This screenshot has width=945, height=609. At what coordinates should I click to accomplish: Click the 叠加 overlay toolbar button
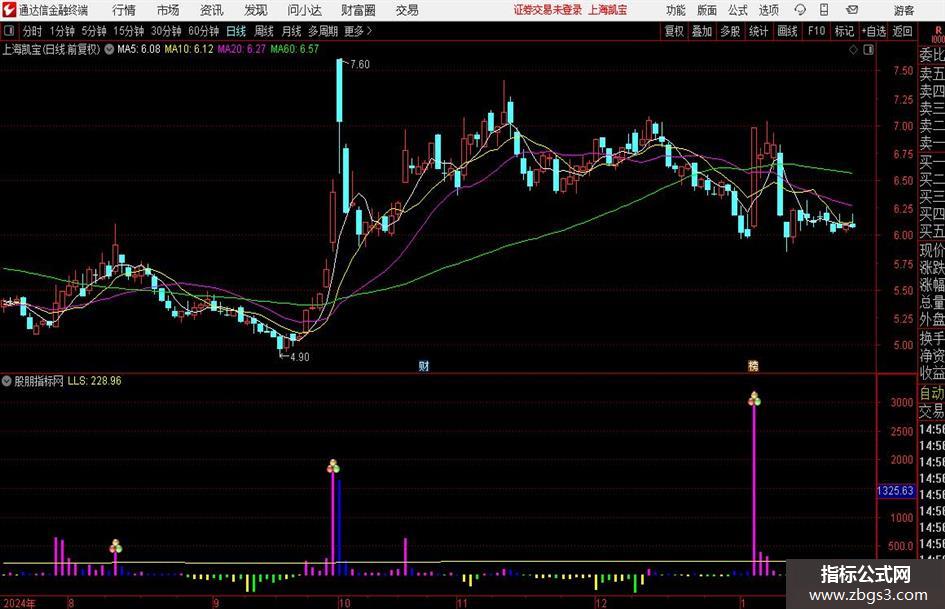(x=702, y=31)
